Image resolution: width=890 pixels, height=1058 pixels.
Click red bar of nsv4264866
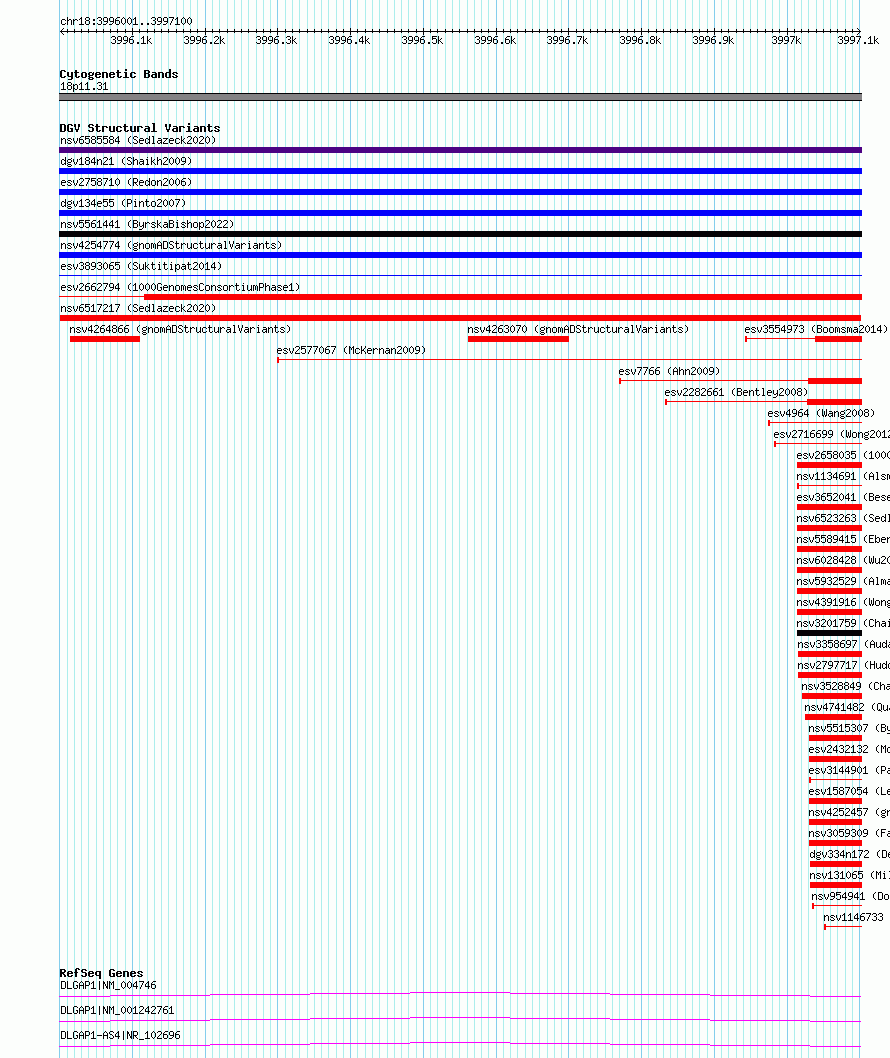[105, 339]
